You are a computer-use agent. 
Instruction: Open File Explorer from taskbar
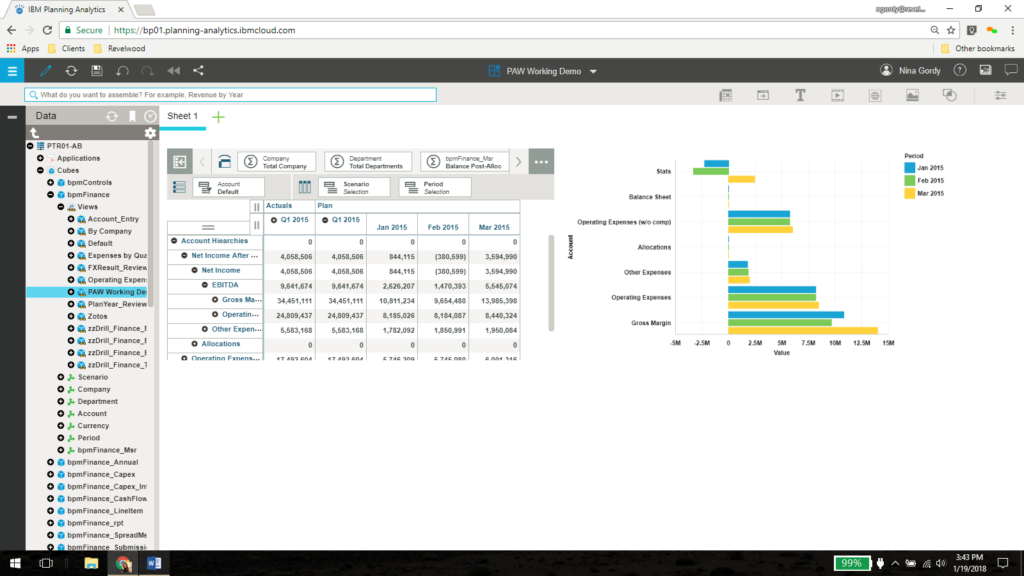click(91, 563)
